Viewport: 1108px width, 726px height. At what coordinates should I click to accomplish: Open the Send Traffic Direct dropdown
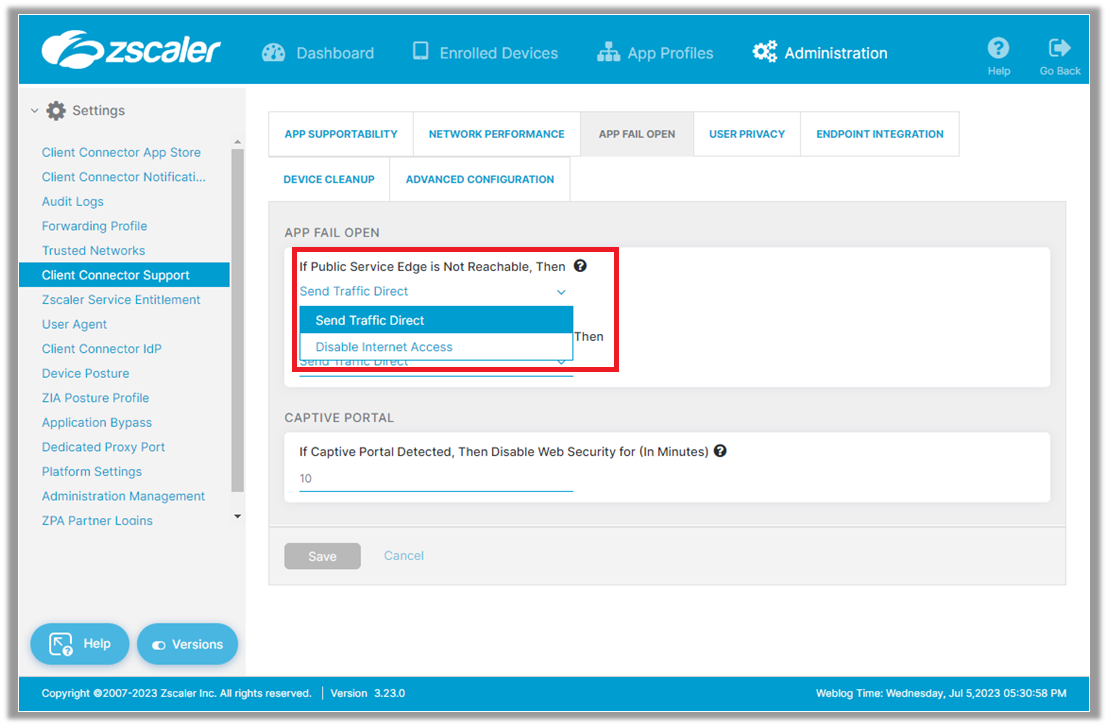[435, 291]
